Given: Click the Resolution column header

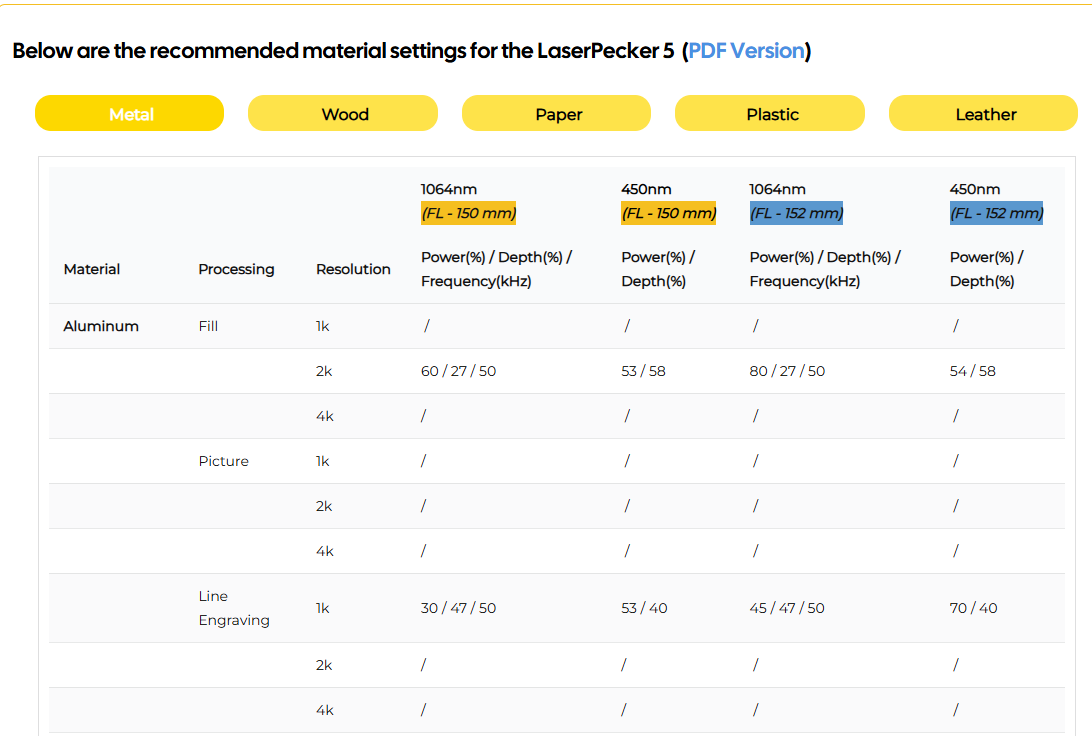Looking at the screenshot, I should pos(353,269).
